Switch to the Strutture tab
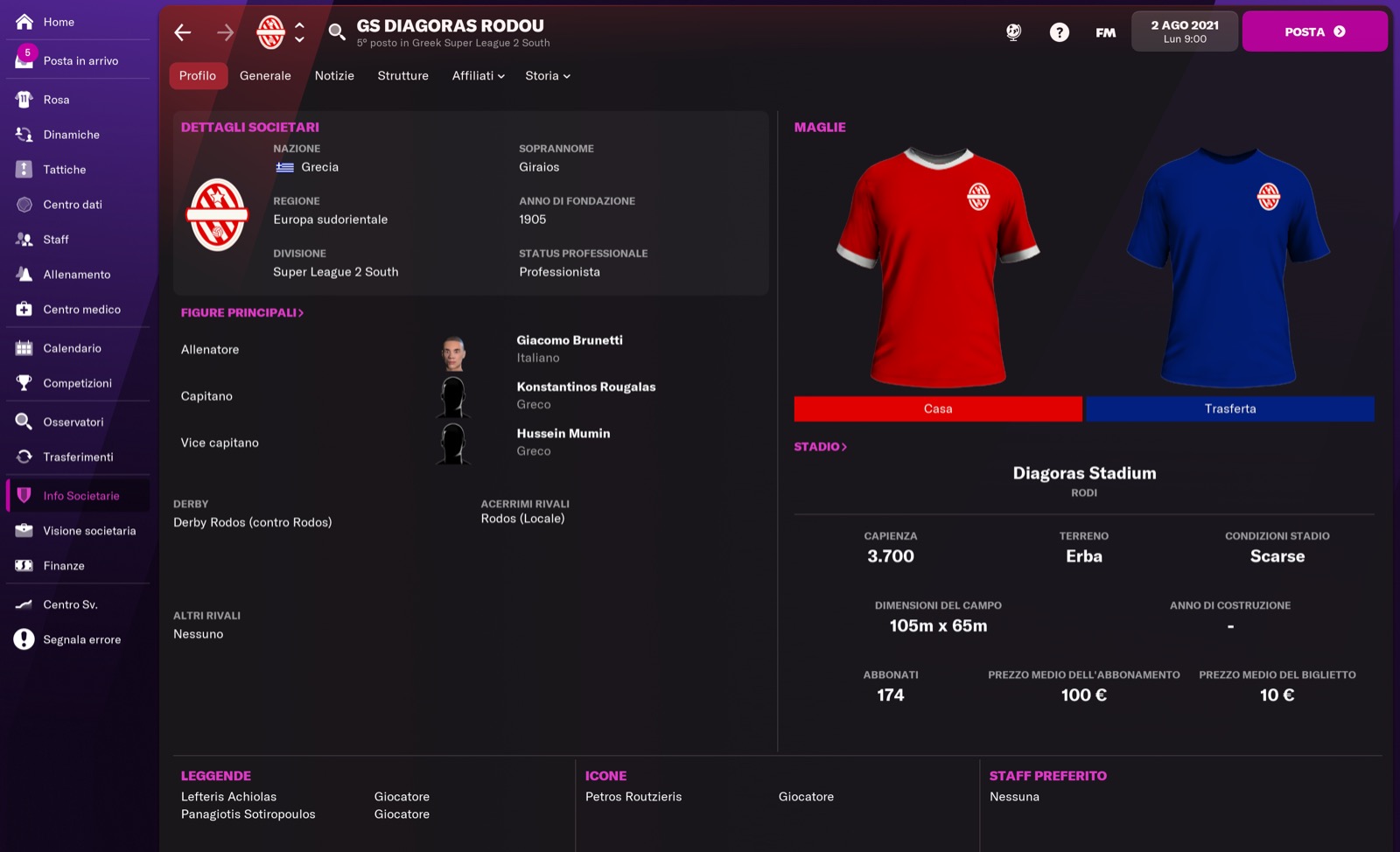Image resolution: width=1400 pixels, height=852 pixels. point(402,76)
